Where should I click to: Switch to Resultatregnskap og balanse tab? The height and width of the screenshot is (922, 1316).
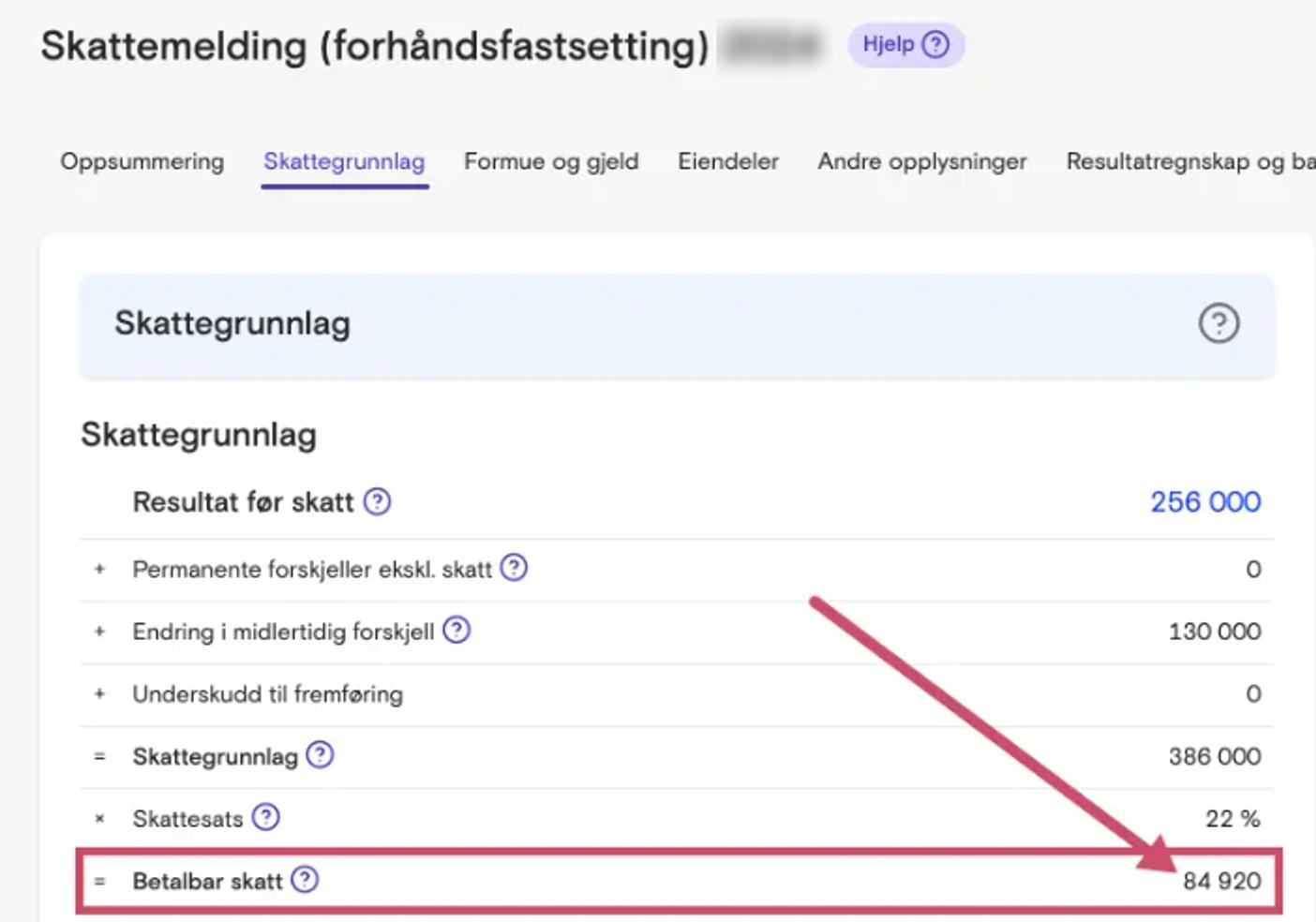[x=1190, y=161]
